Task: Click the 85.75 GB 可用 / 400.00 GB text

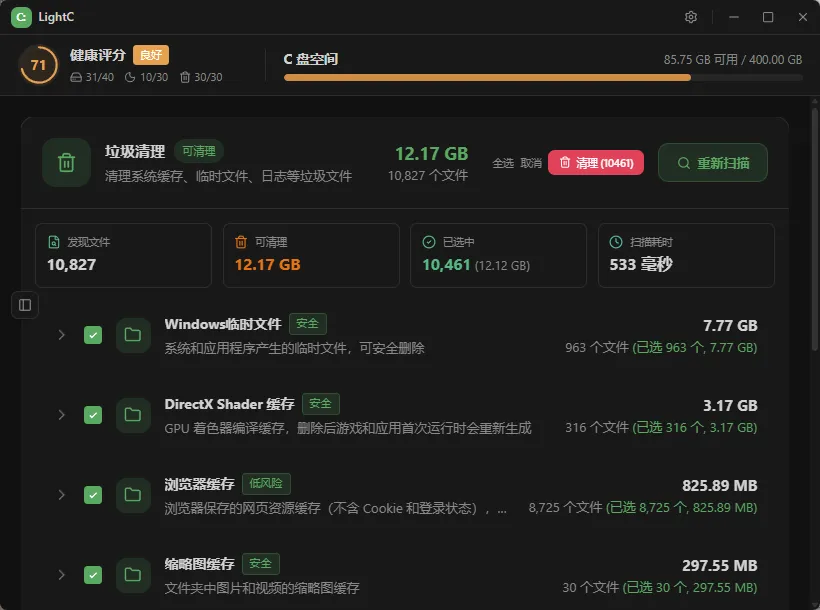Action: pyautogui.click(x=733, y=60)
